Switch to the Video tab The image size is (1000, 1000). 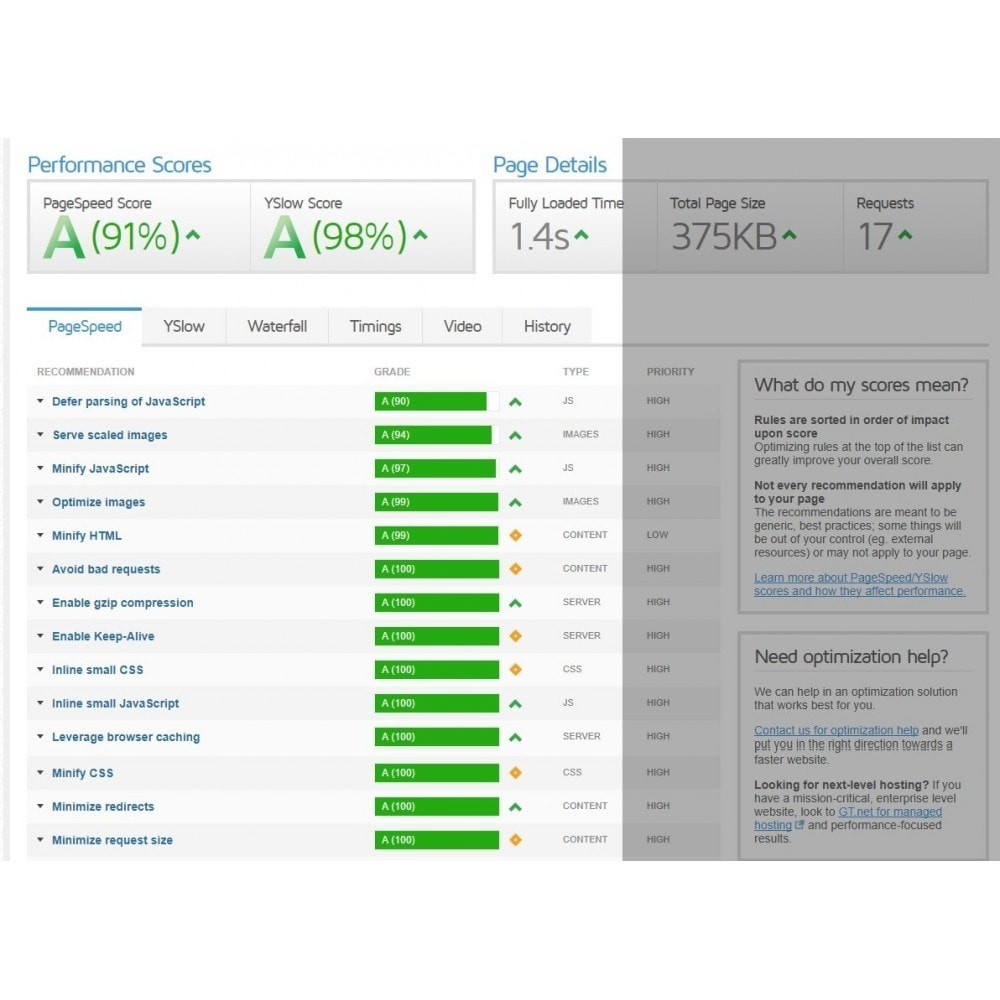[x=462, y=327]
